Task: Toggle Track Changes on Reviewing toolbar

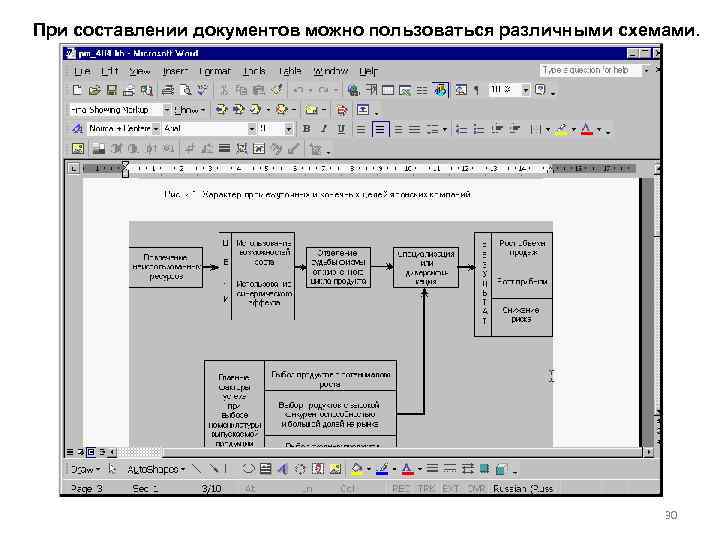Action: point(342,110)
